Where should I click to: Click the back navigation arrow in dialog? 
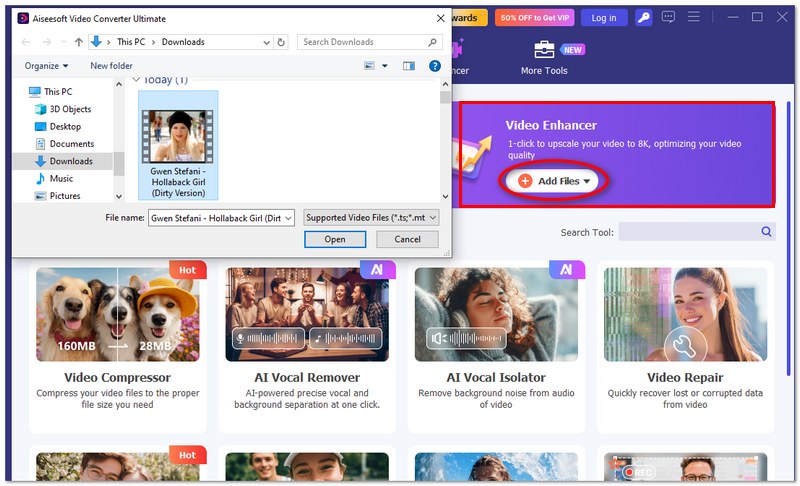coord(26,42)
